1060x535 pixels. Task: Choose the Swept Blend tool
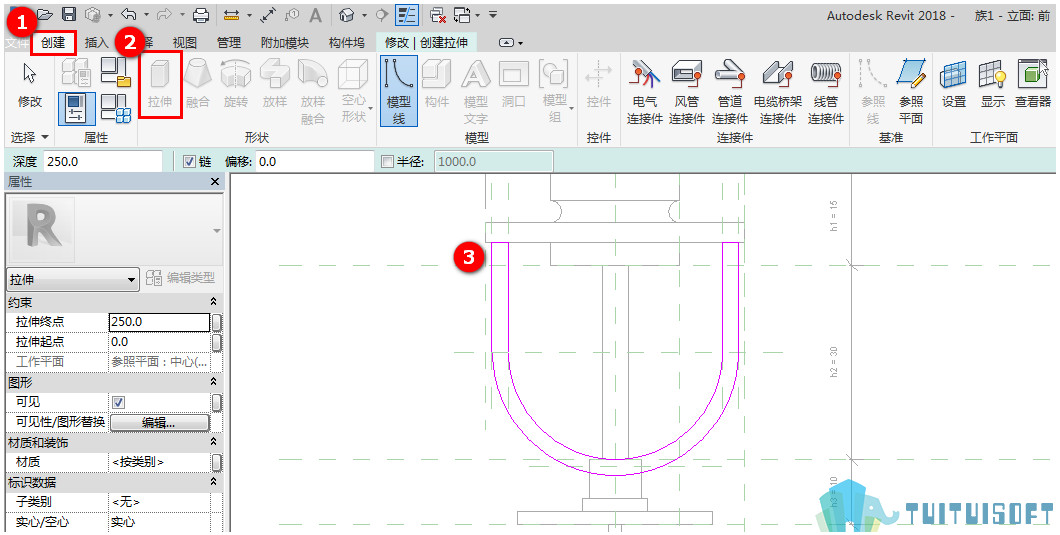click(x=313, y=92)
